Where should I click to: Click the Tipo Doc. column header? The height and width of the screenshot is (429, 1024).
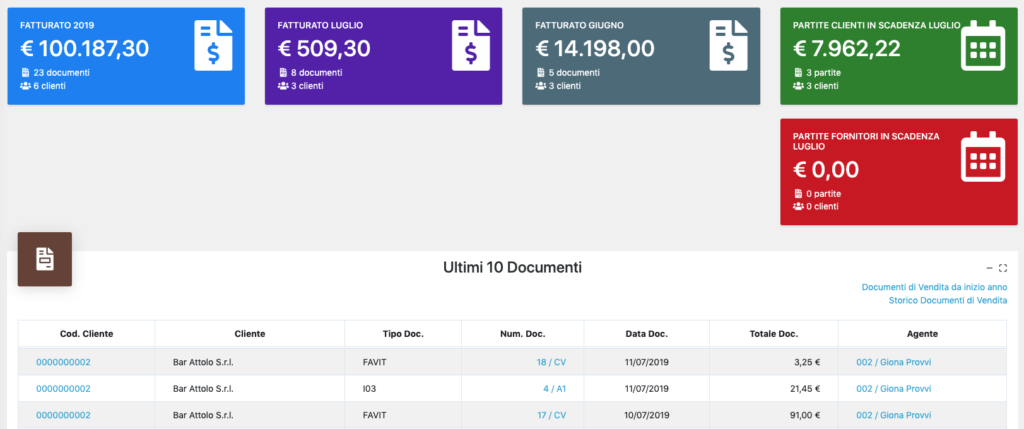[403, 334]
